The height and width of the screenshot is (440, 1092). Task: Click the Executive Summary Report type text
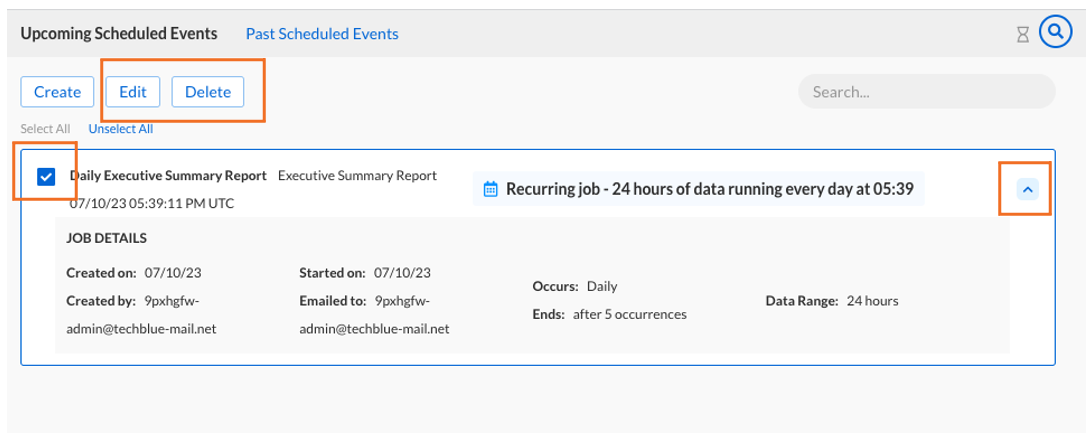coord(357,175)
